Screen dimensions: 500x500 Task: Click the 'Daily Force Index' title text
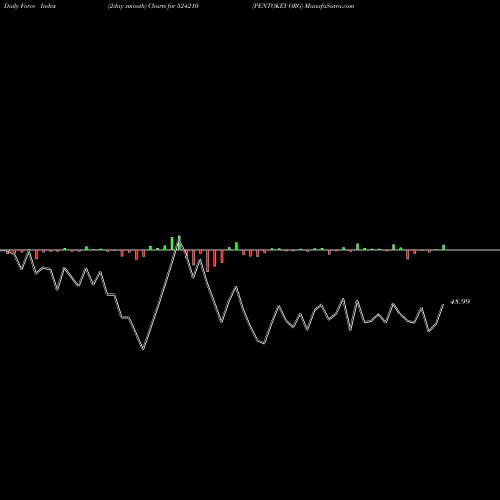30,6
